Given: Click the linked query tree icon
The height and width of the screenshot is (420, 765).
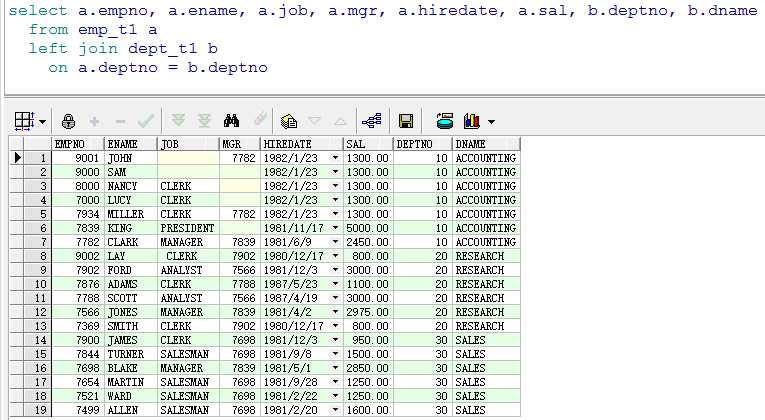Looking at the screenshot, I should [x=372, y=120].
